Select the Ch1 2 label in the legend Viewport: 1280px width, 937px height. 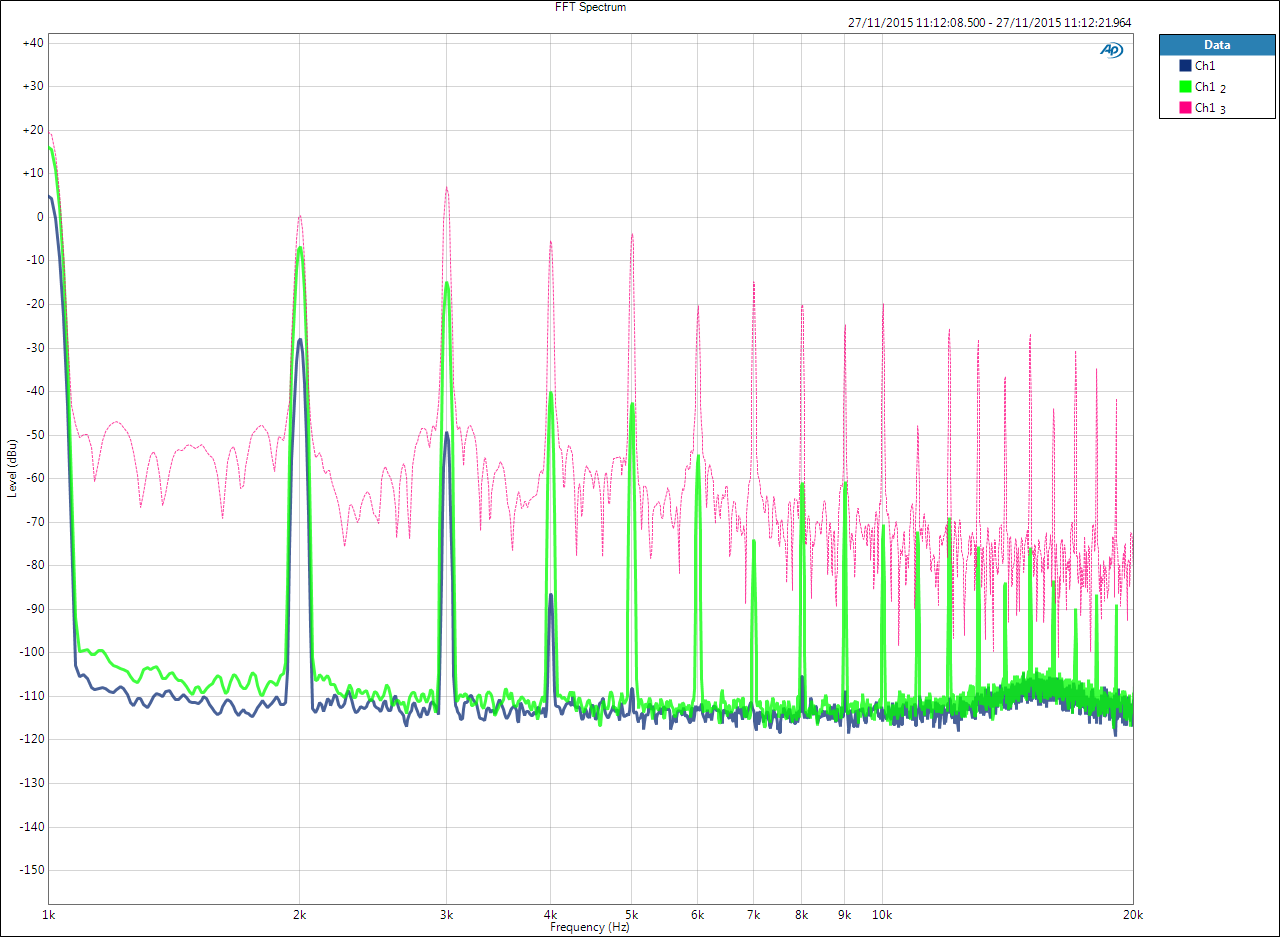pyautogui.click(x=1210, y=87)
